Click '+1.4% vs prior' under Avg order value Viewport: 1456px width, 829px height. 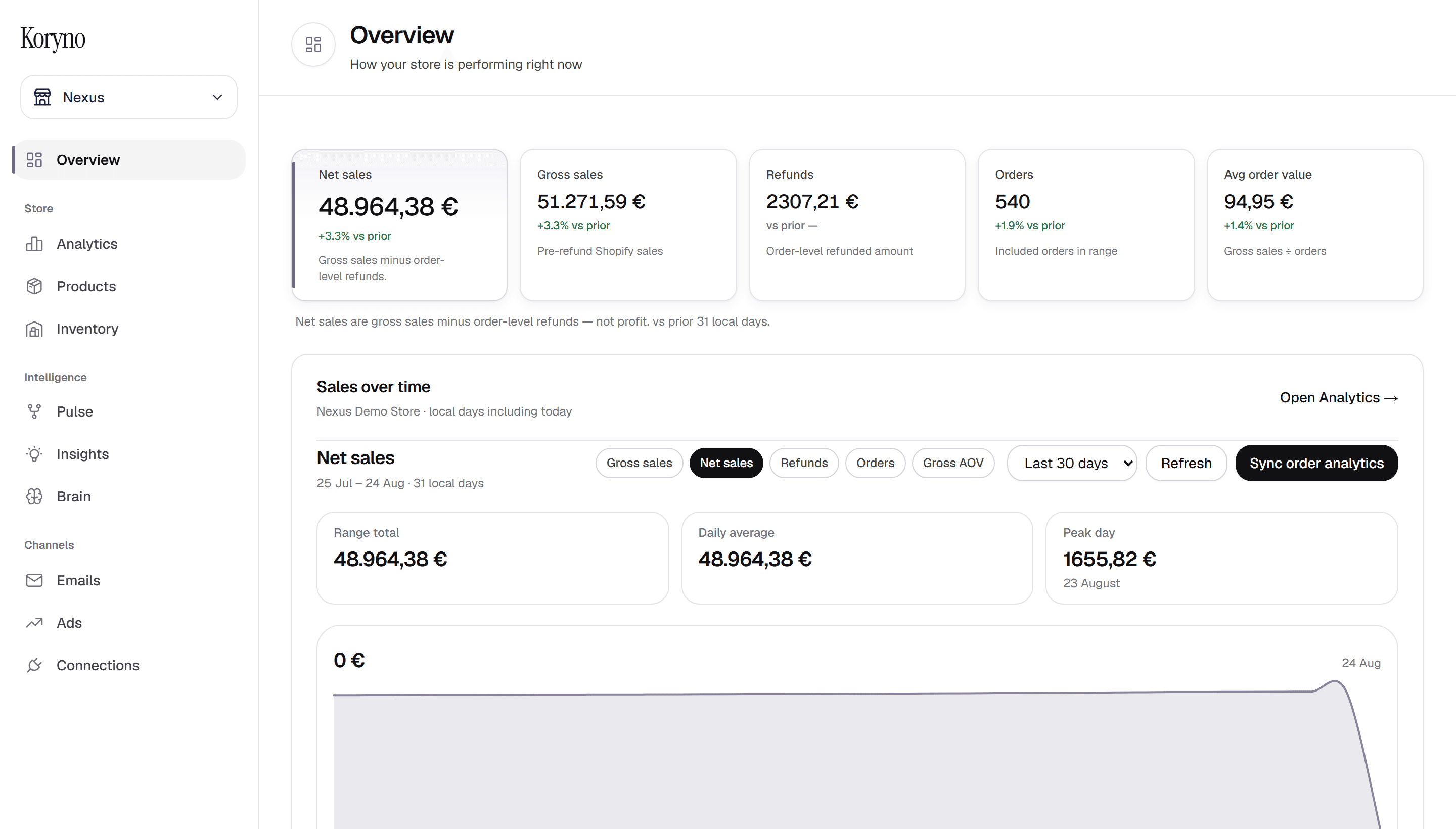click(x=1258, y=225)
